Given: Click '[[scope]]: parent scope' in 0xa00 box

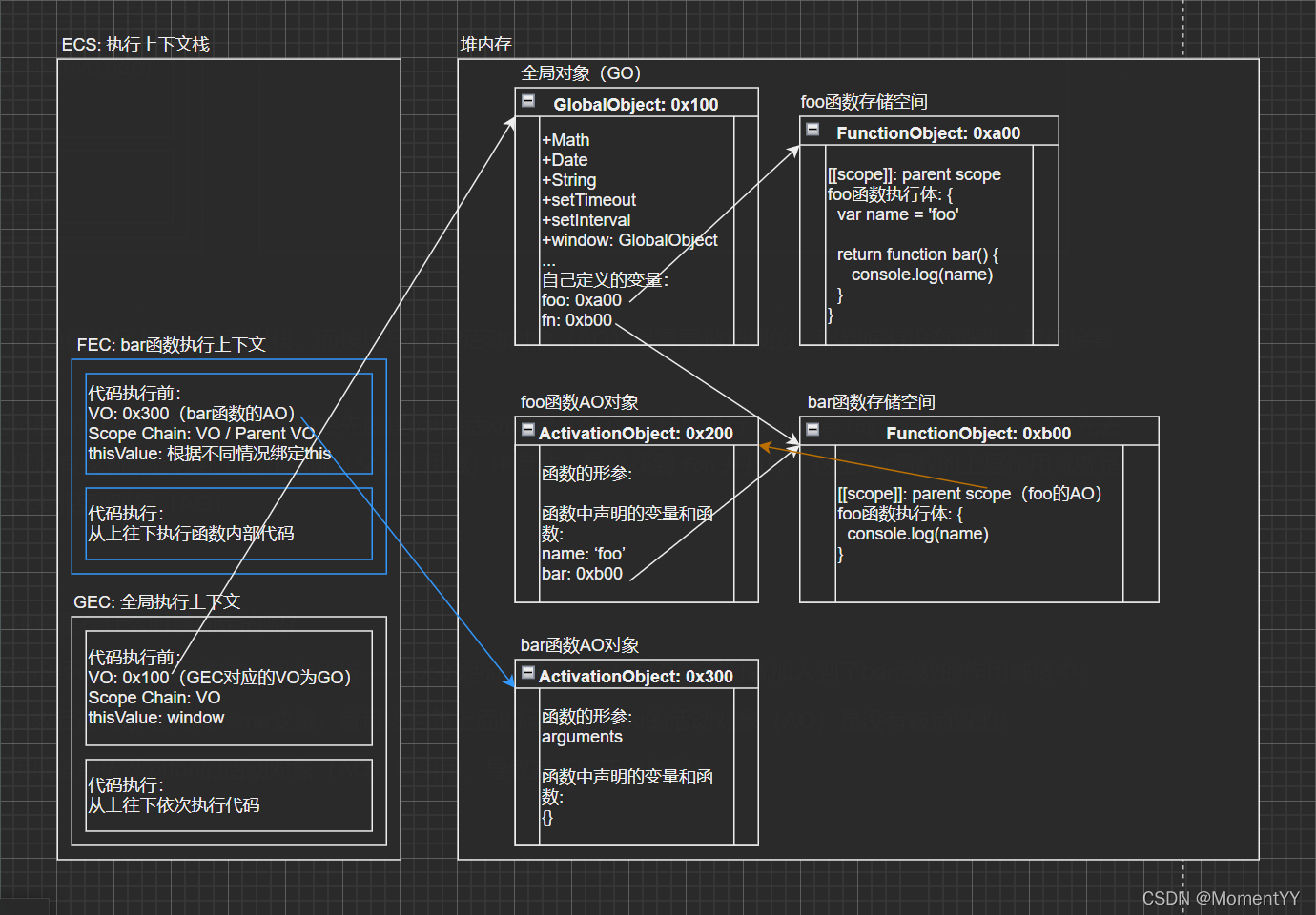Looking at the screenshot, I should pyautogui.click(x=915, y=174).
